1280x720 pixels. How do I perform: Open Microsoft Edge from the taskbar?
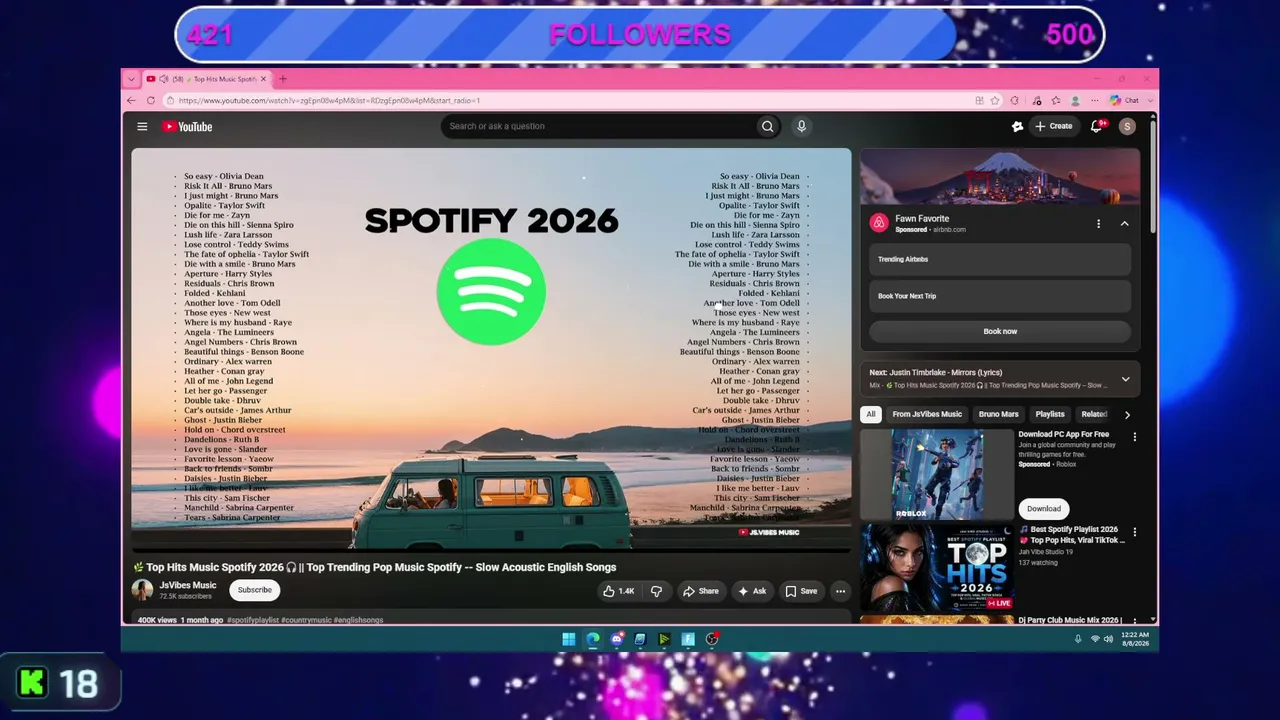click(x=592, y=639)
